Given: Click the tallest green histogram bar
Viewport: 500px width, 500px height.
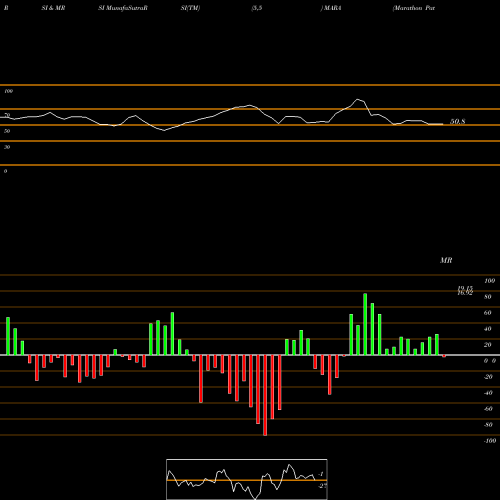Looking at the screenshot, I should 365,324.
